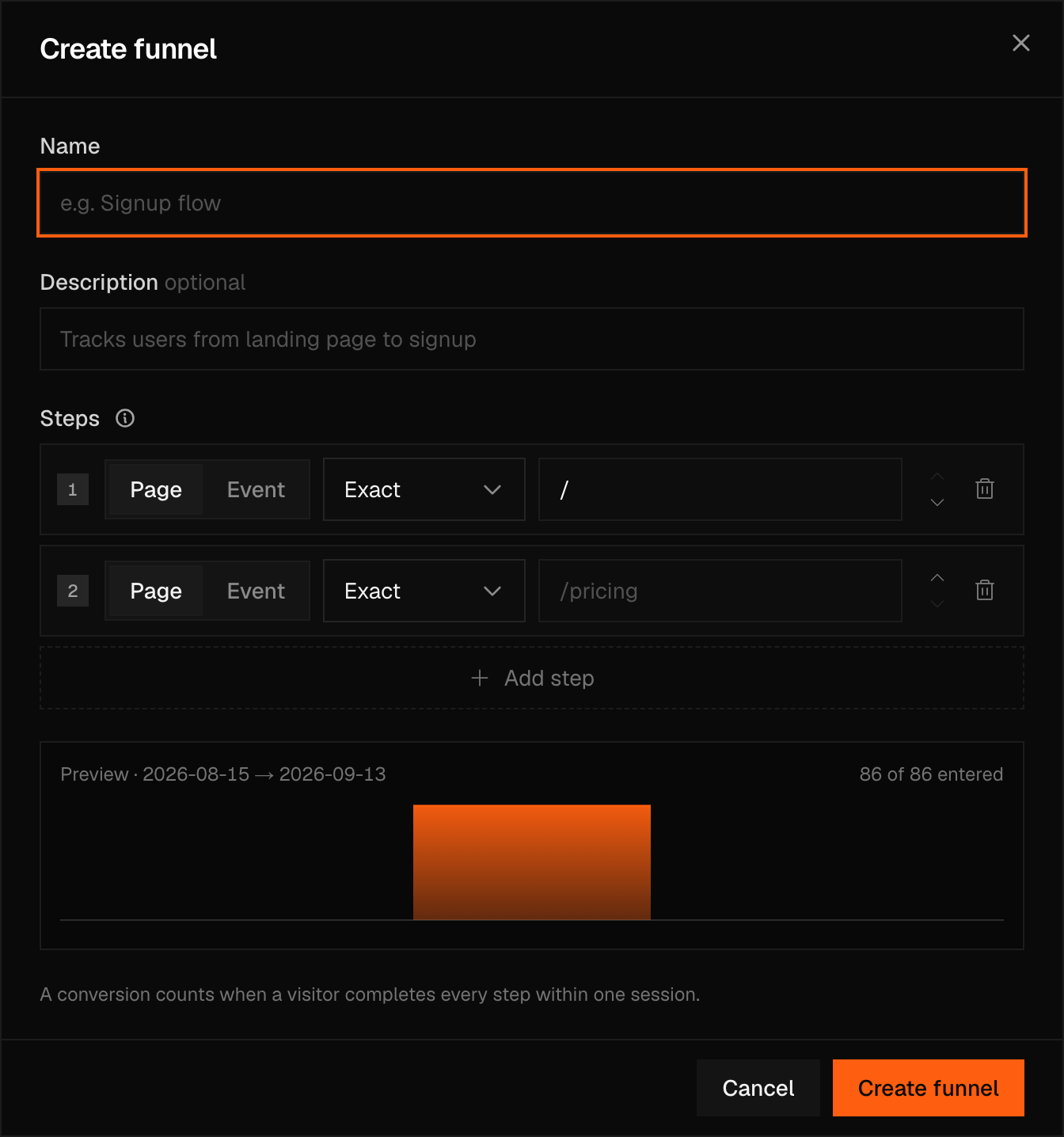Edit step 1 path field containing slash
Image resolution: width=1064 pixels, height=1137 pixels.
point(720,489)
